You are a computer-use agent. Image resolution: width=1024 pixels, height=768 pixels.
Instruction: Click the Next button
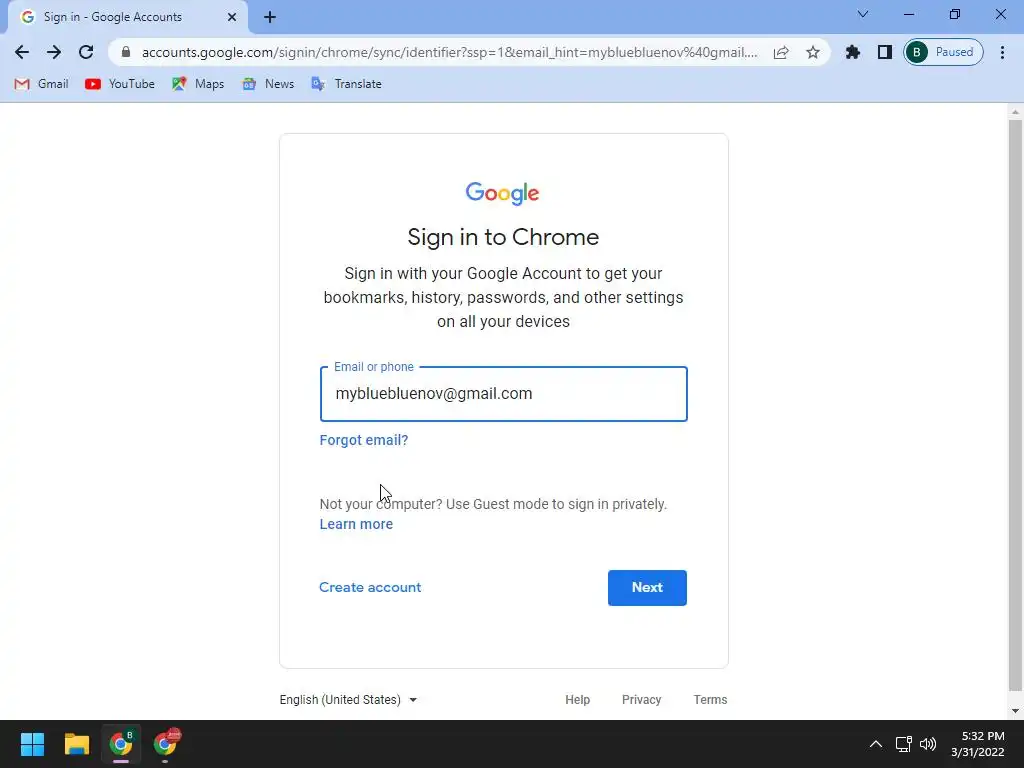pos(647,587)
